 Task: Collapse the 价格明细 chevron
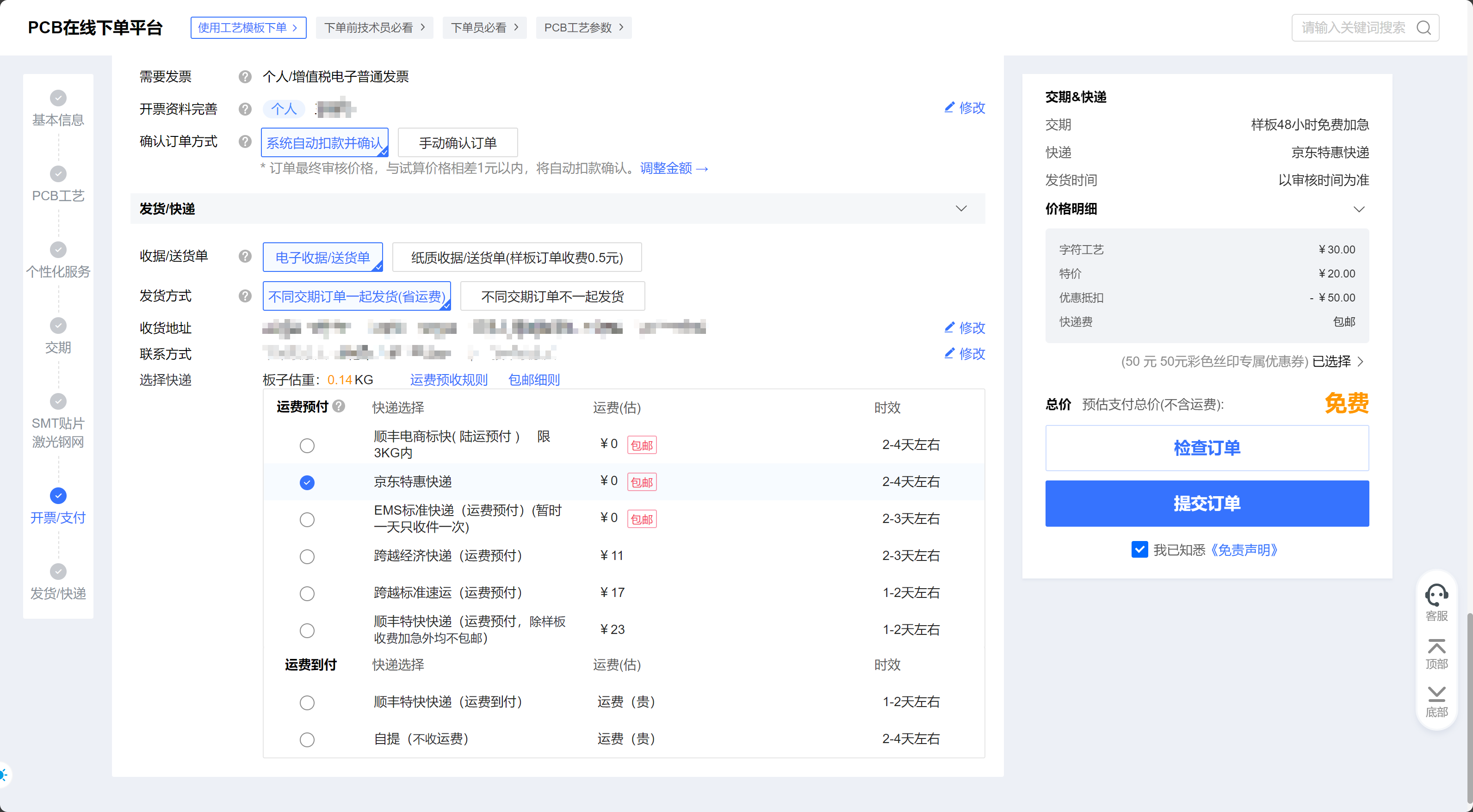(x=1359, y=209)
